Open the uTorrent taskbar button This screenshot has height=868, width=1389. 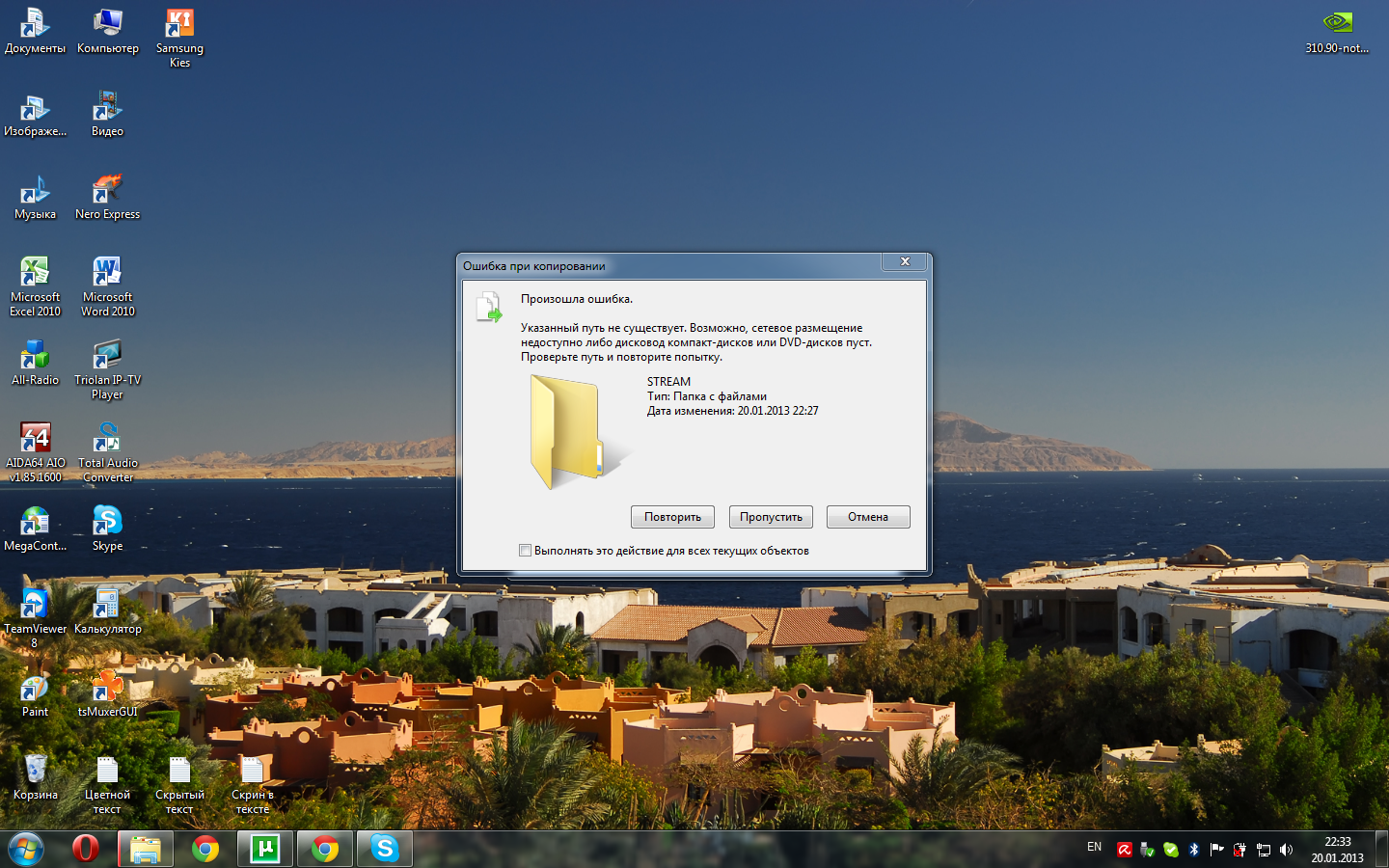click(265, 849)
